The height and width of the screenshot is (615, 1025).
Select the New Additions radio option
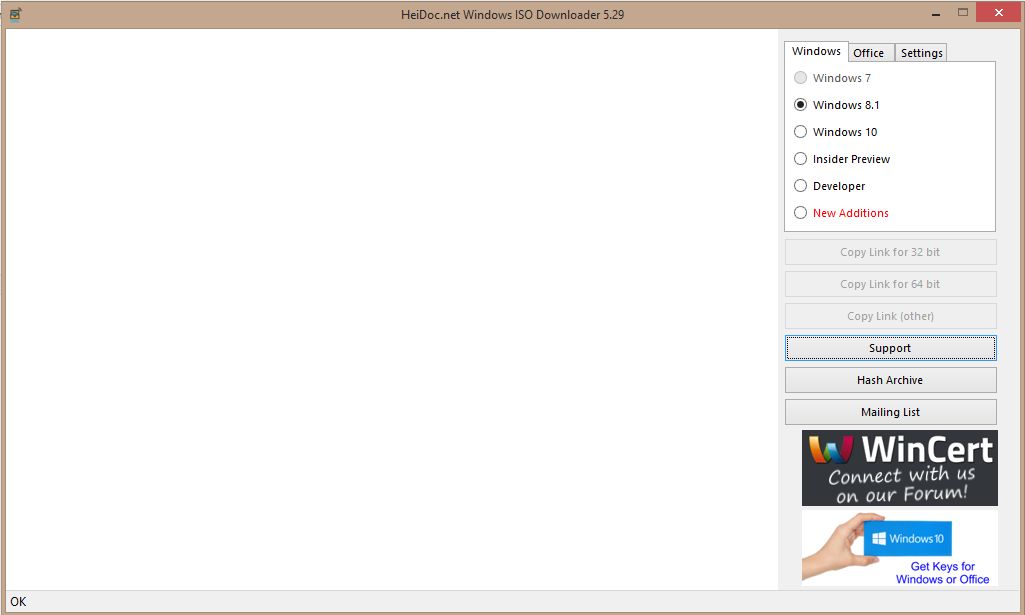tap(800, 212)
